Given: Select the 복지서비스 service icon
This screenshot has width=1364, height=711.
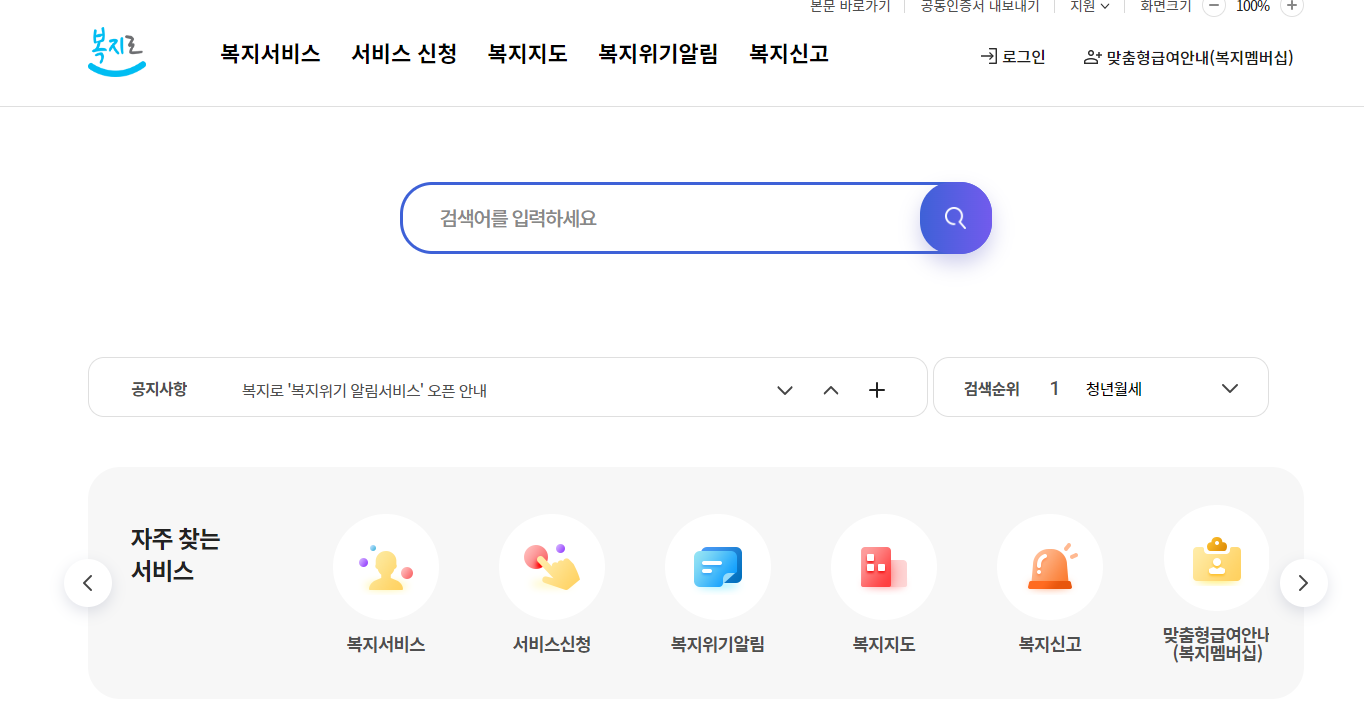Looking at the screenshot, I should (386, 566).
